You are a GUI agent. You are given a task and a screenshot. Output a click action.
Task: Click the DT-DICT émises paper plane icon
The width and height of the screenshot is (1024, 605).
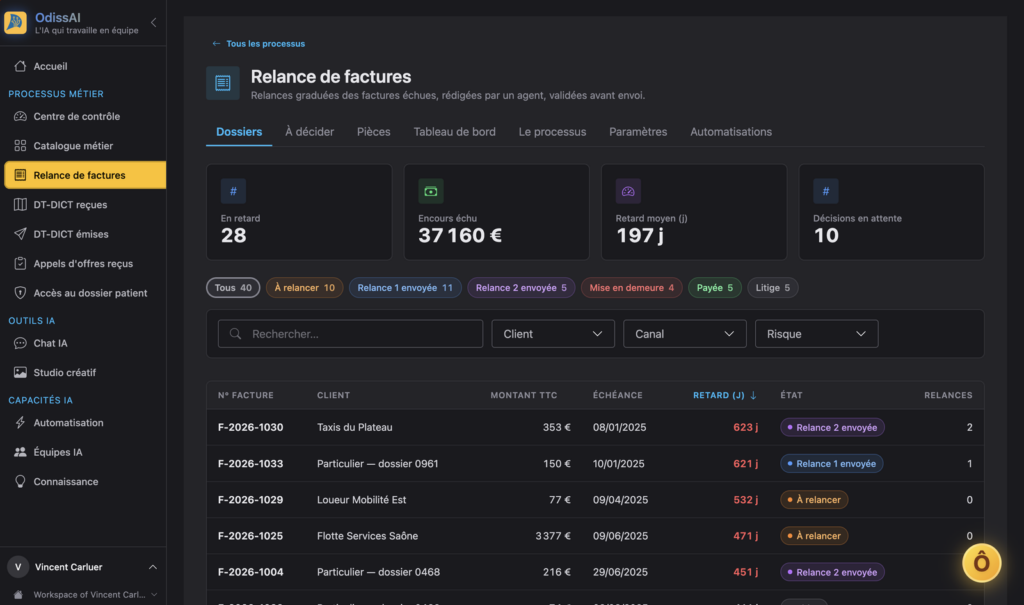(x=20, y=234)
